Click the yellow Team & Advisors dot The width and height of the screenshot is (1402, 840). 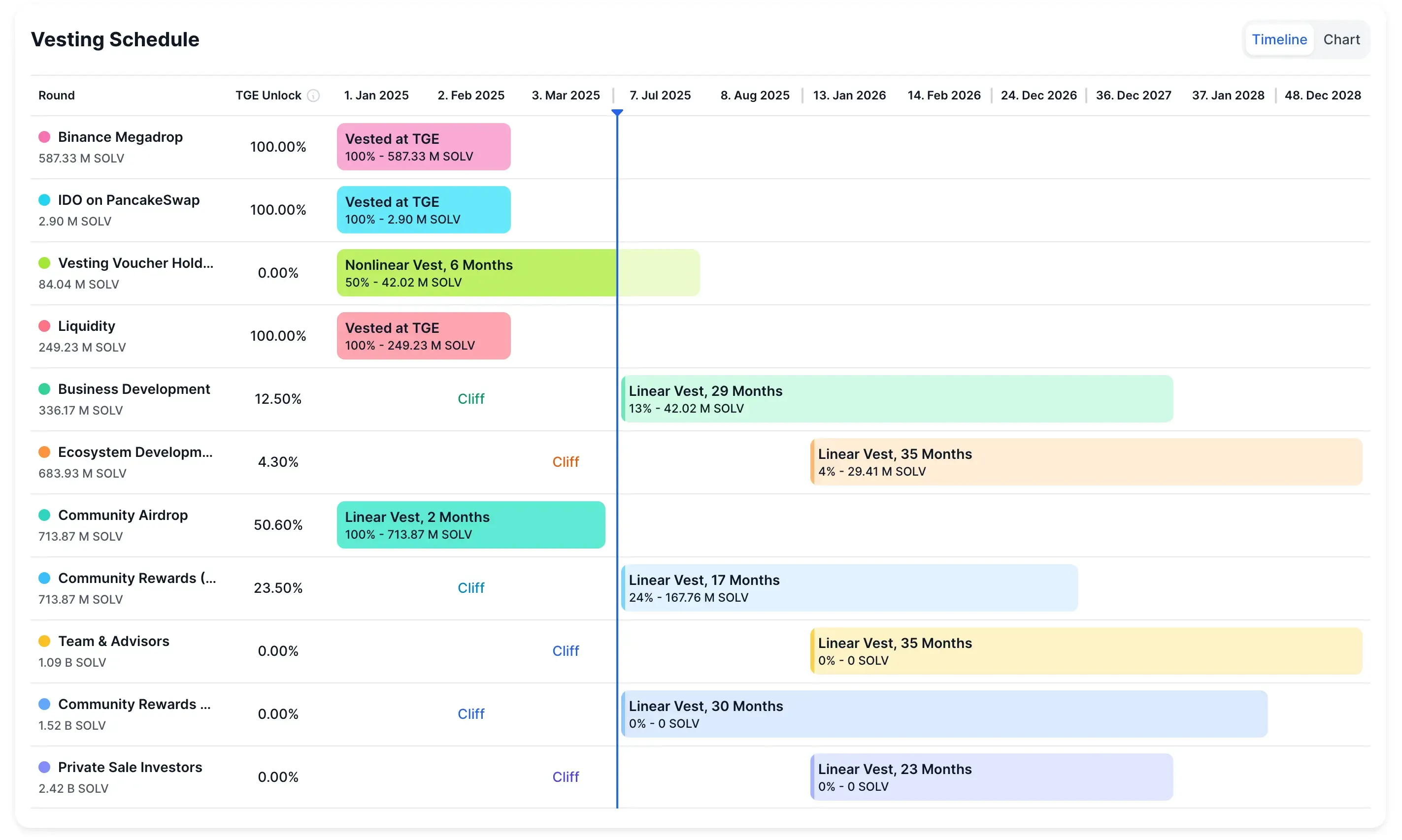pos(44,641)
